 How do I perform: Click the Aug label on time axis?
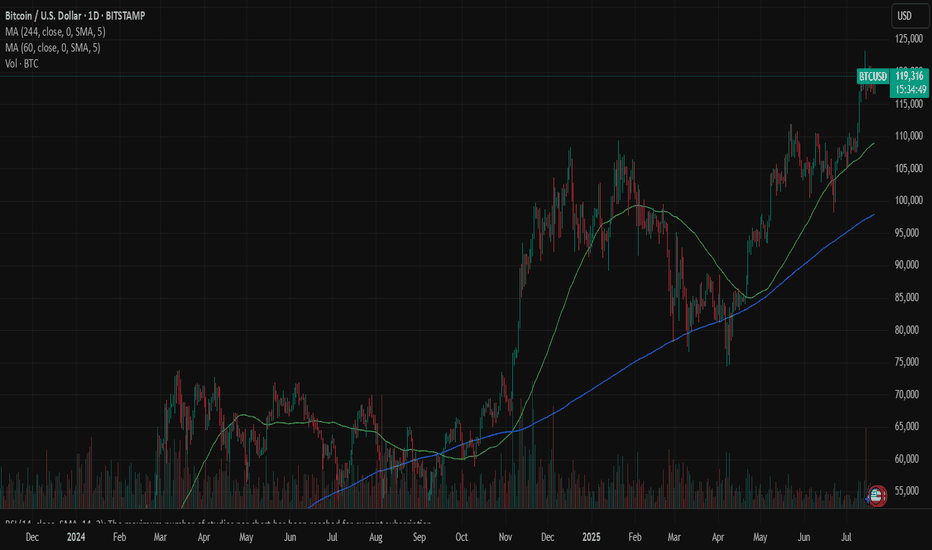click(x=376, y=538)
